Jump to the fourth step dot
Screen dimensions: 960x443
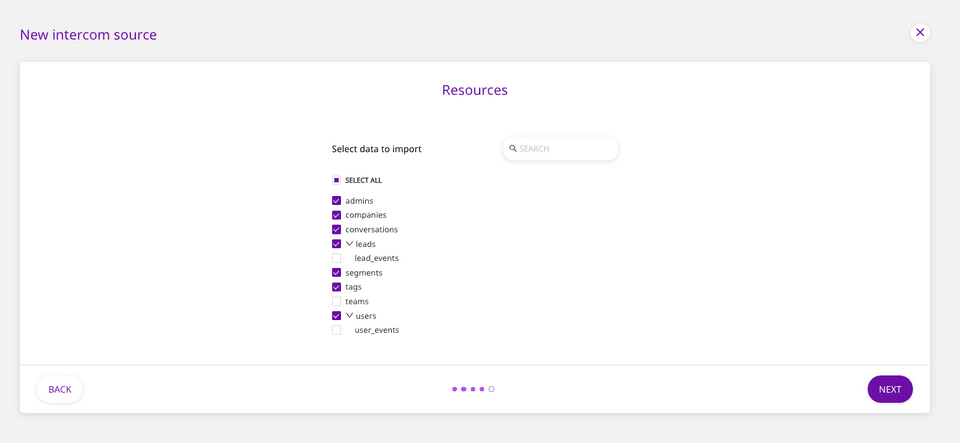pos(482,389)
